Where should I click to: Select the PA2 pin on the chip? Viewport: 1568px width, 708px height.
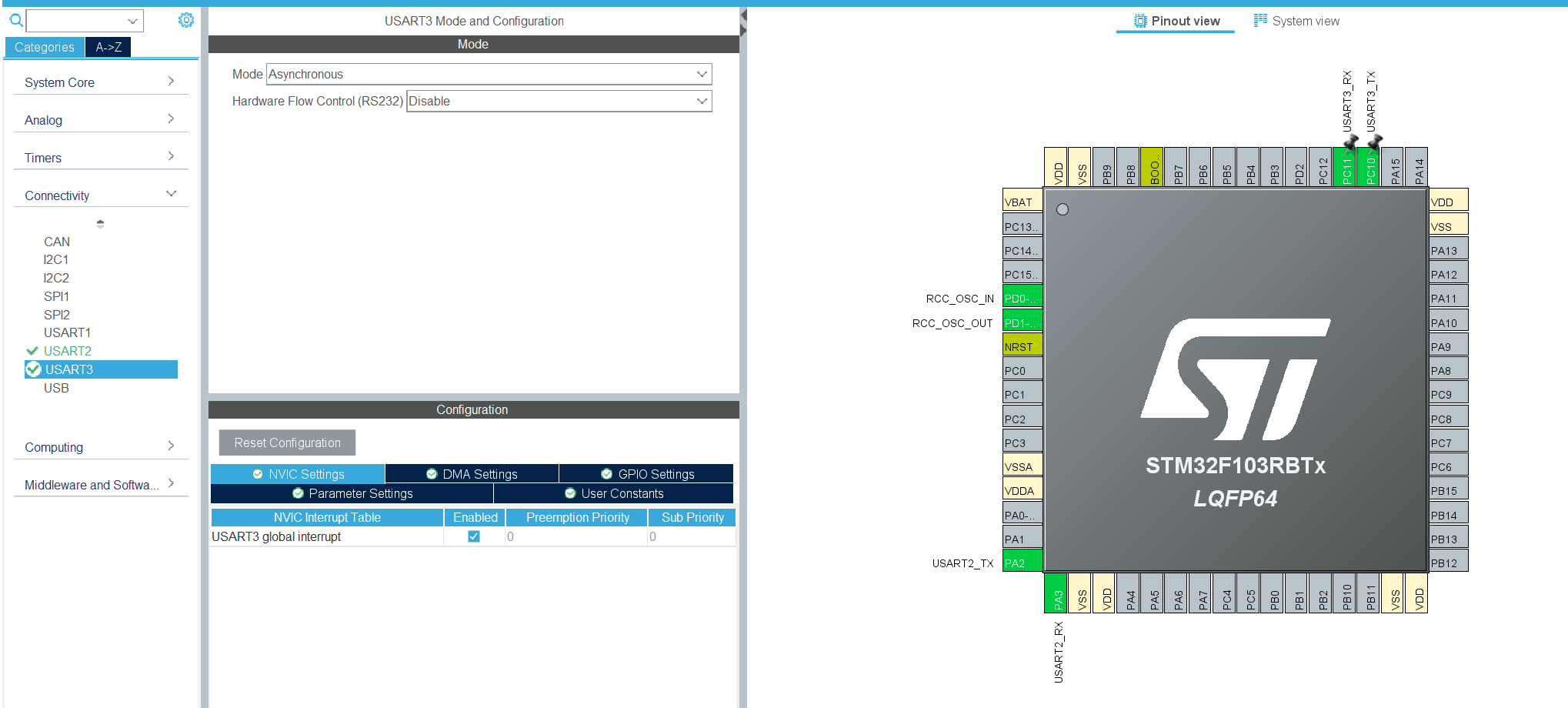(1023, 562)
